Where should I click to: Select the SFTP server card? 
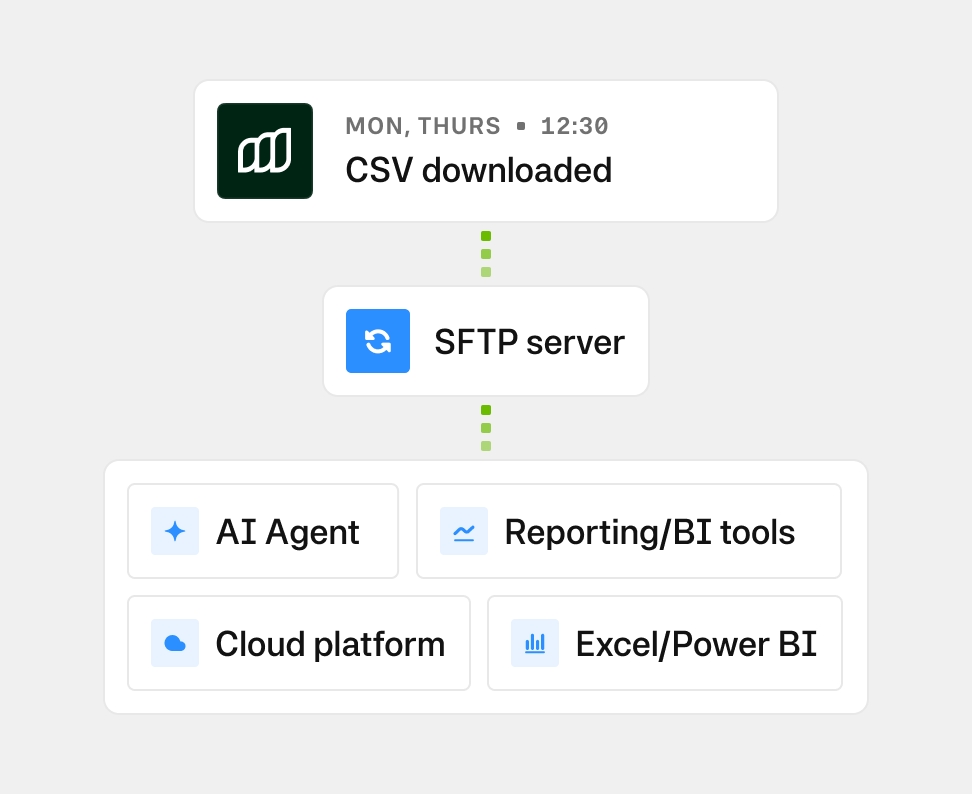[486, 341]
